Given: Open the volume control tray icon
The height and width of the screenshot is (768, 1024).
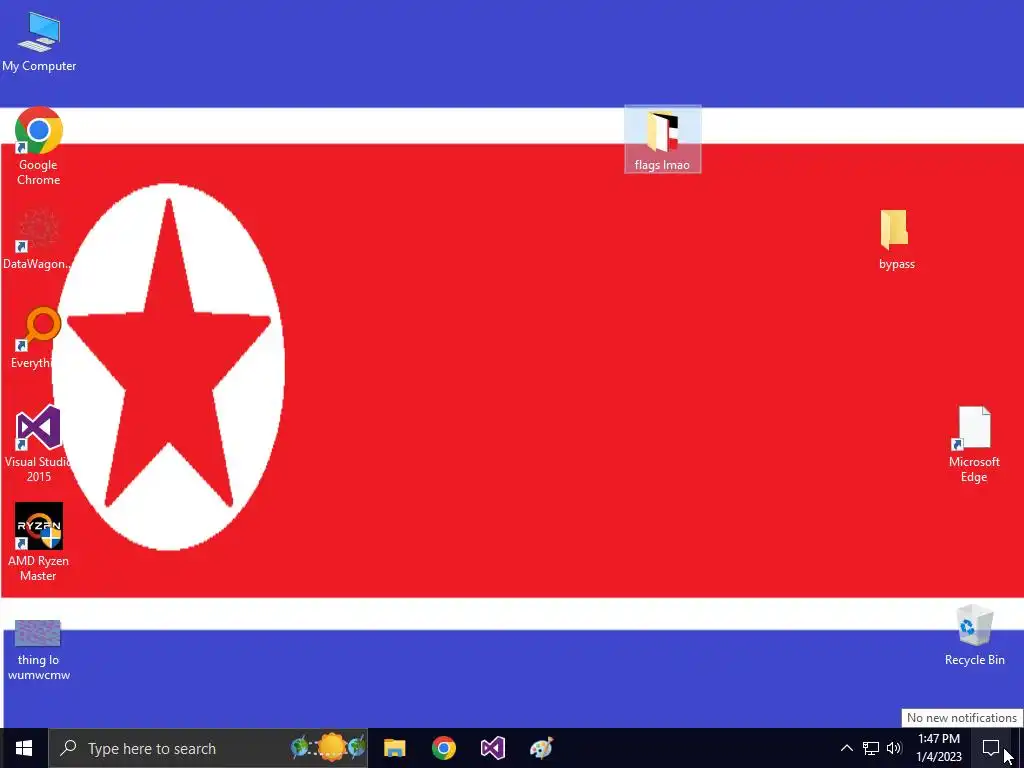Looking at the screenshot, I should [894, 748].
